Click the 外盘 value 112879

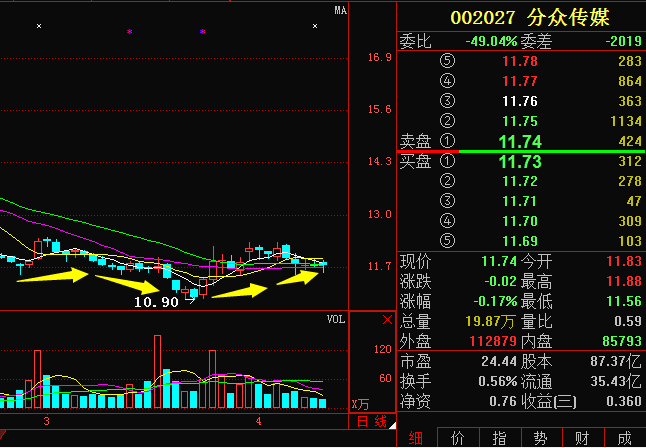click(493, 341)
